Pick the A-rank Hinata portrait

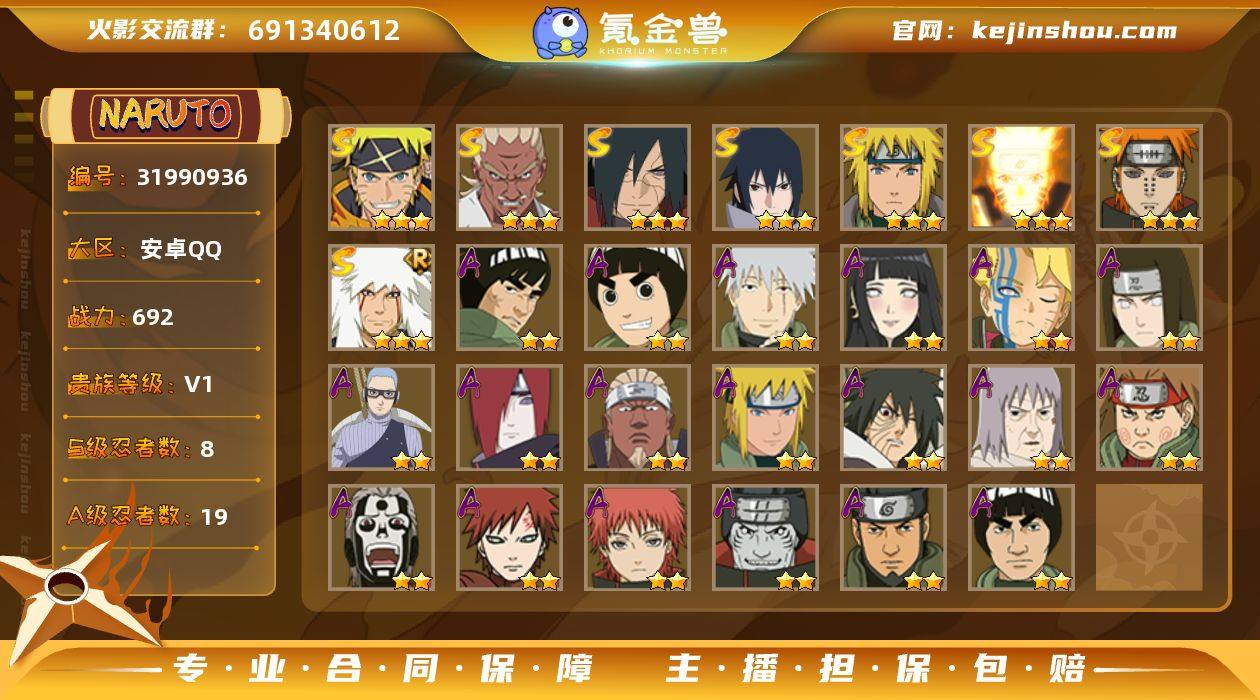[x=893, y=298]
